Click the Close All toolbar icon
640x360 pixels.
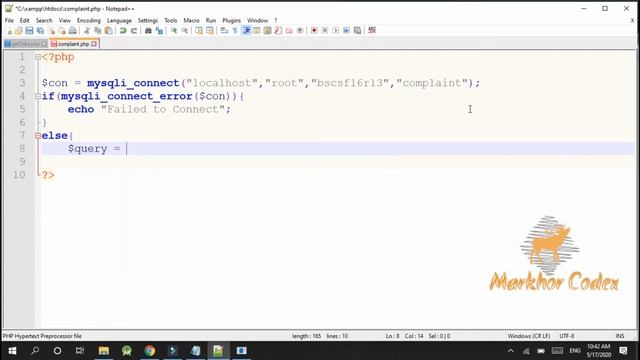(62, 31)
